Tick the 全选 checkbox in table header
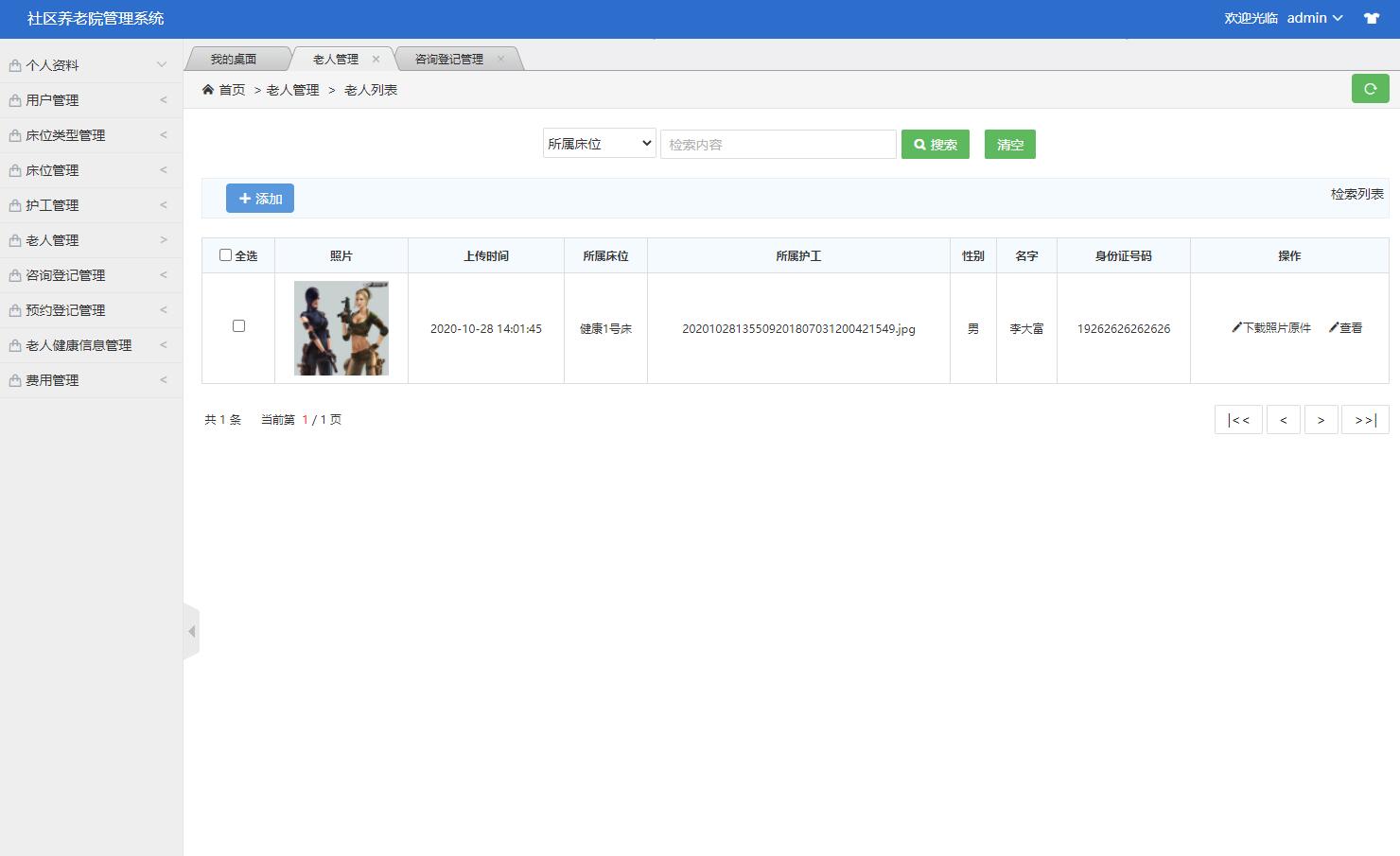1400x856 pixels. tap(225, 254)
